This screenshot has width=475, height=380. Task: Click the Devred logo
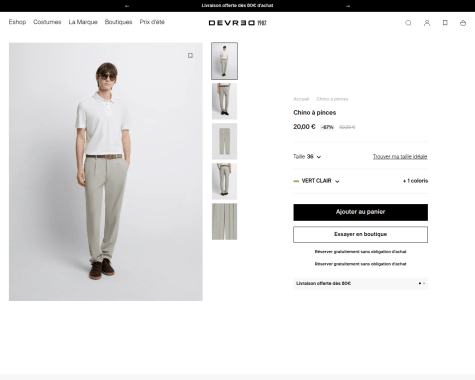(x=237, y=23)
